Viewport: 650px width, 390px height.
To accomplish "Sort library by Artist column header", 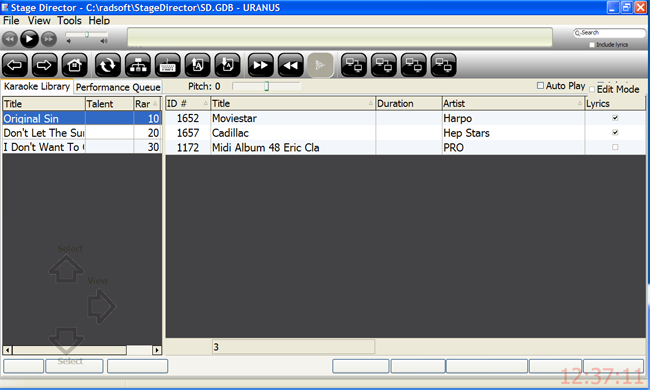I will pos(513,104).
